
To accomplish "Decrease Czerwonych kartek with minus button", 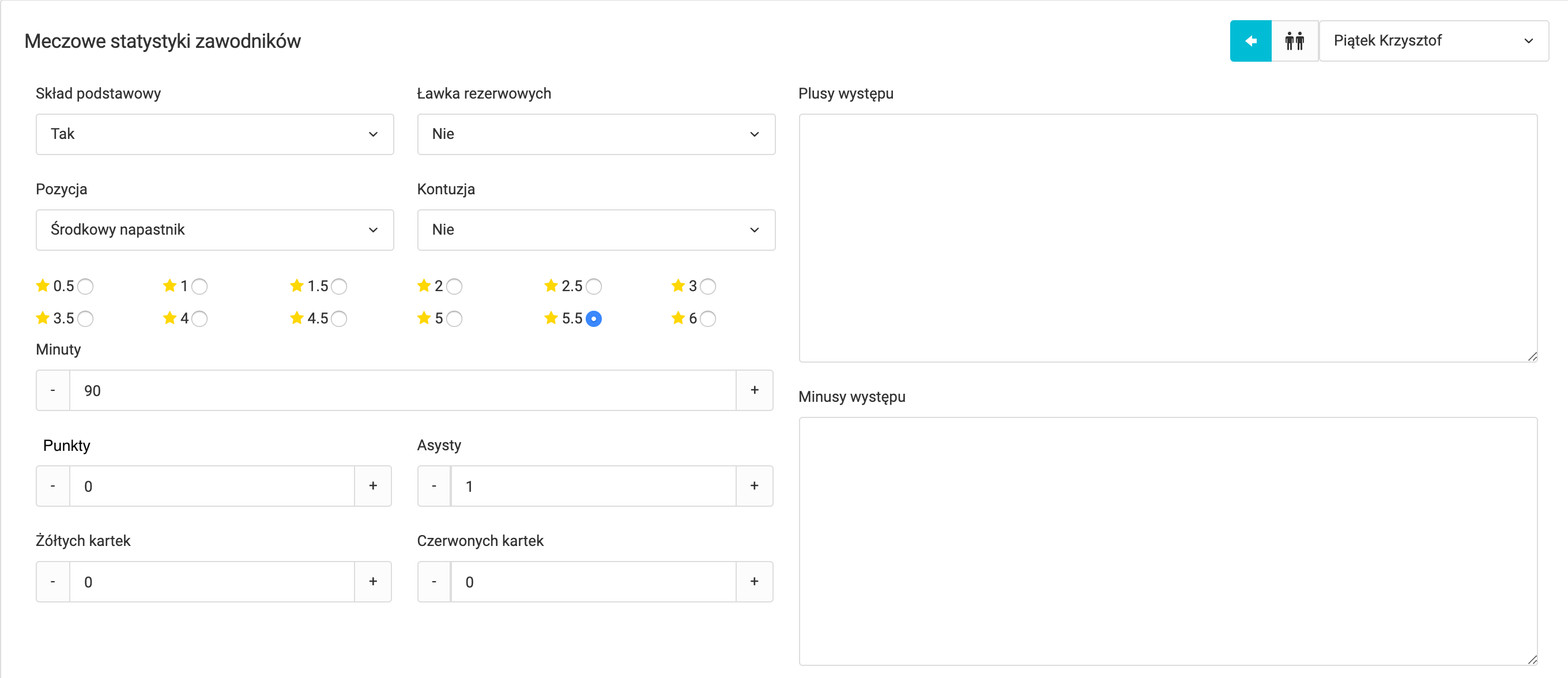I will pyautogui.click(x=434, y=581).
